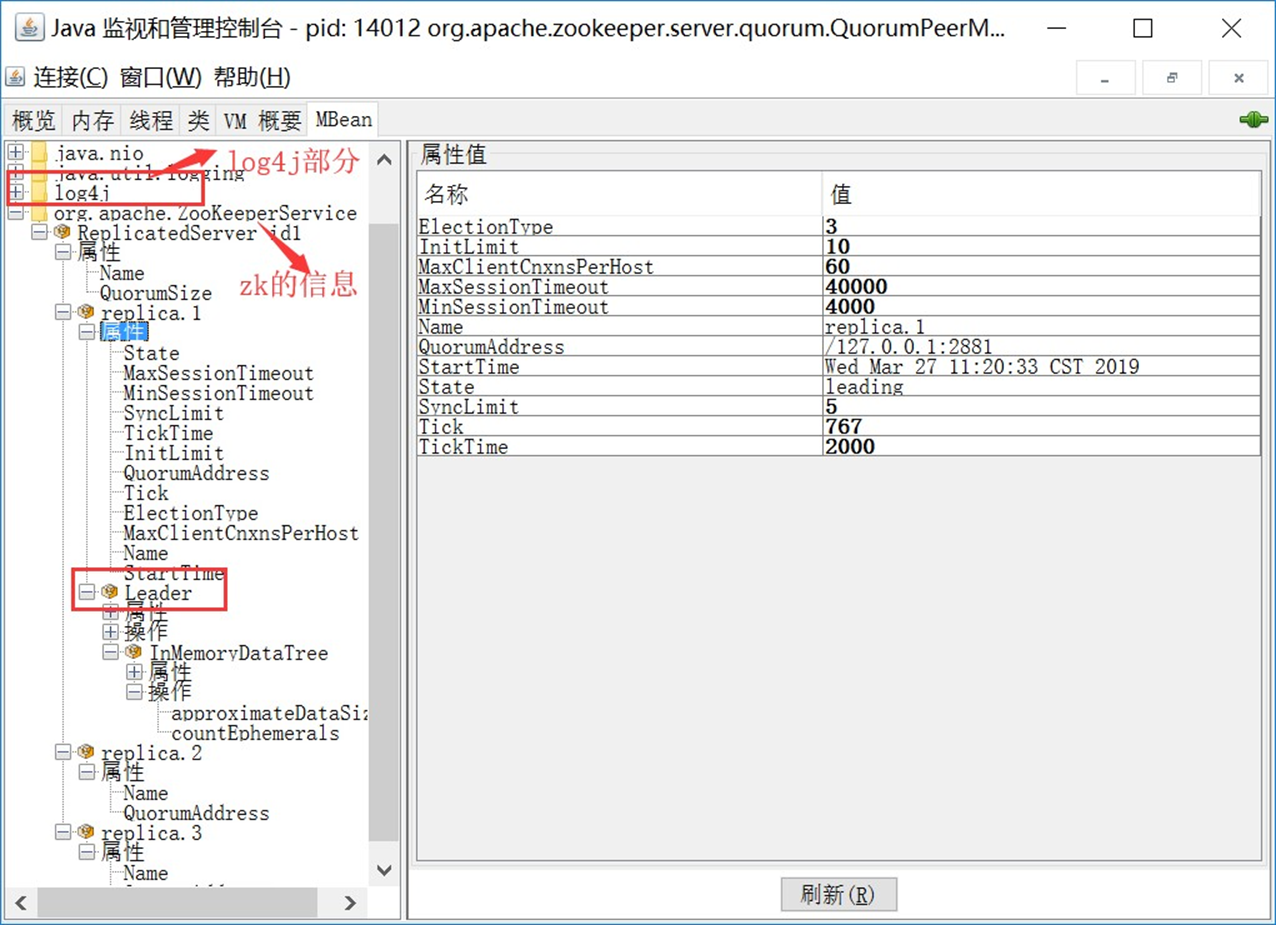Switch to the 线程 tab

coord(151,121)
